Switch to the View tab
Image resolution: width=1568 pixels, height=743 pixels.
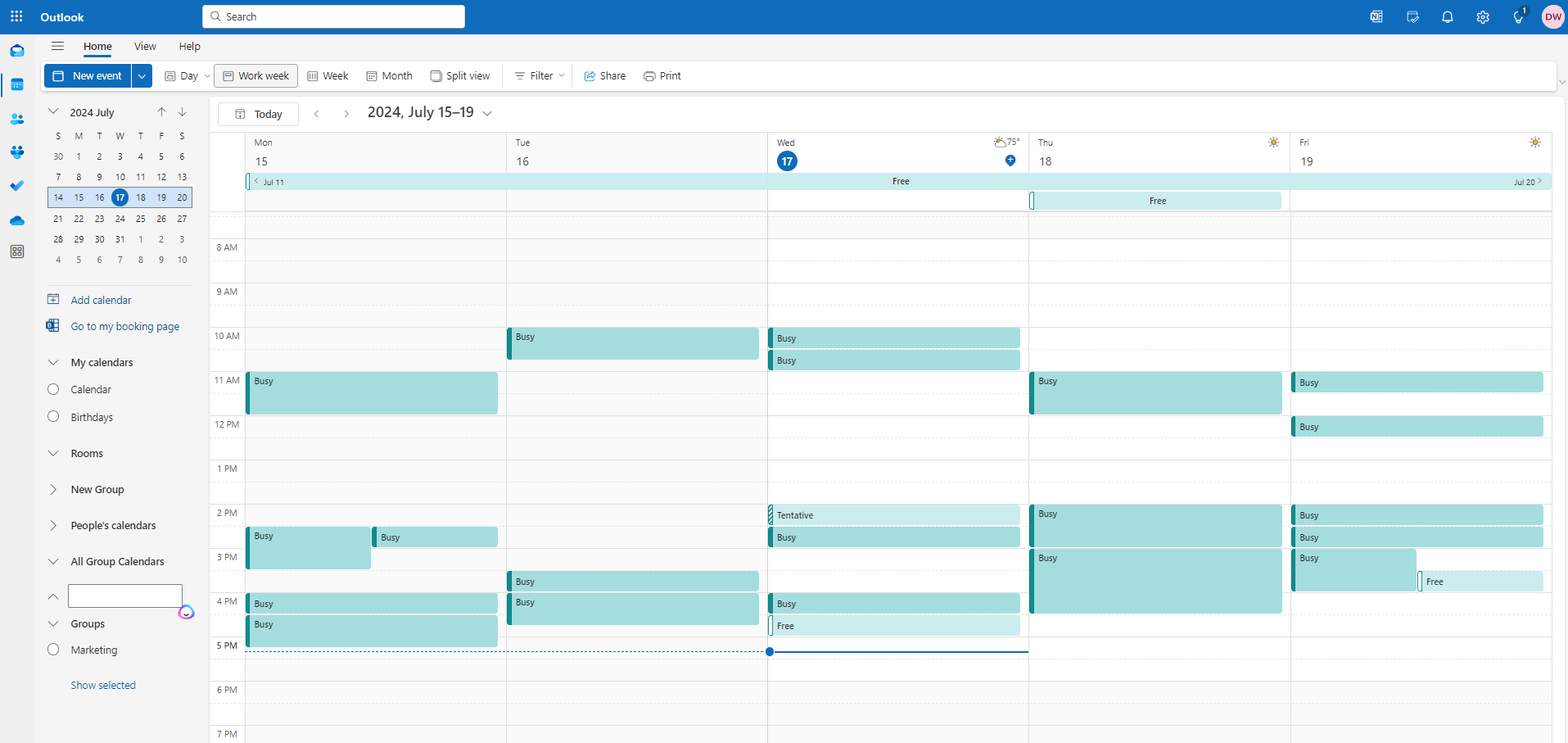(145, 47)
